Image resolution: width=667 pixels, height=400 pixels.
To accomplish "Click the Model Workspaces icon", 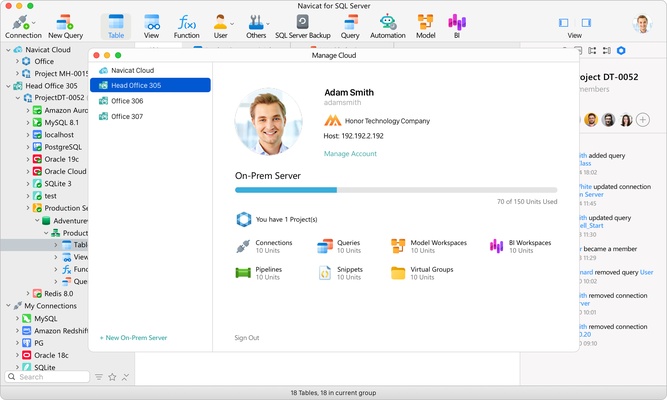I will pos(398,246).
